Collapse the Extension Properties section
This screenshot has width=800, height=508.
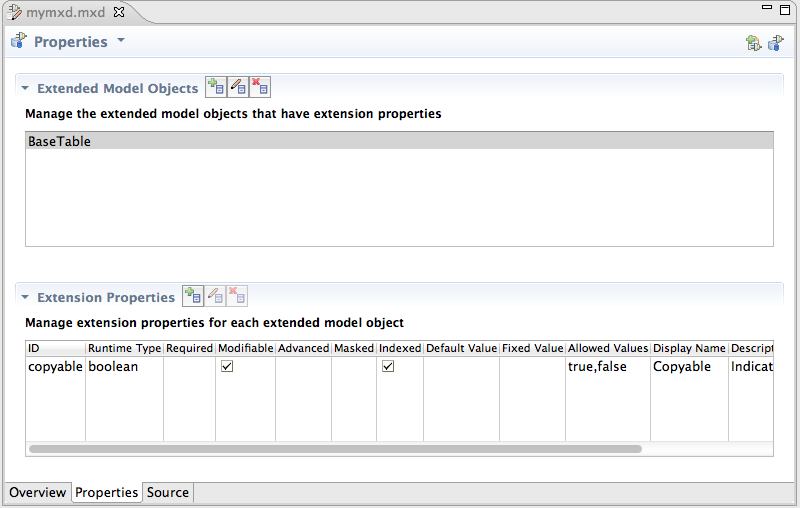[25, 297]
